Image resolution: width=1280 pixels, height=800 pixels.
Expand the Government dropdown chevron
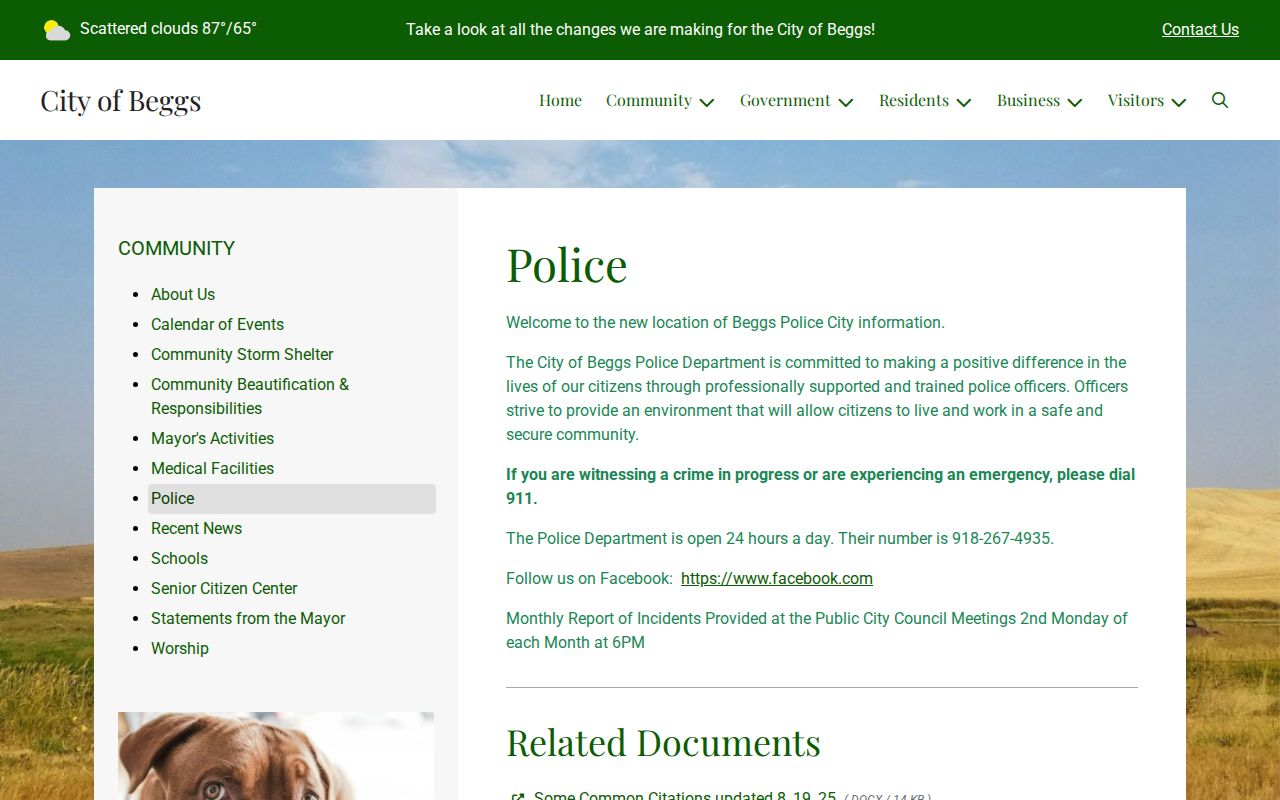[x=846, y=102]
